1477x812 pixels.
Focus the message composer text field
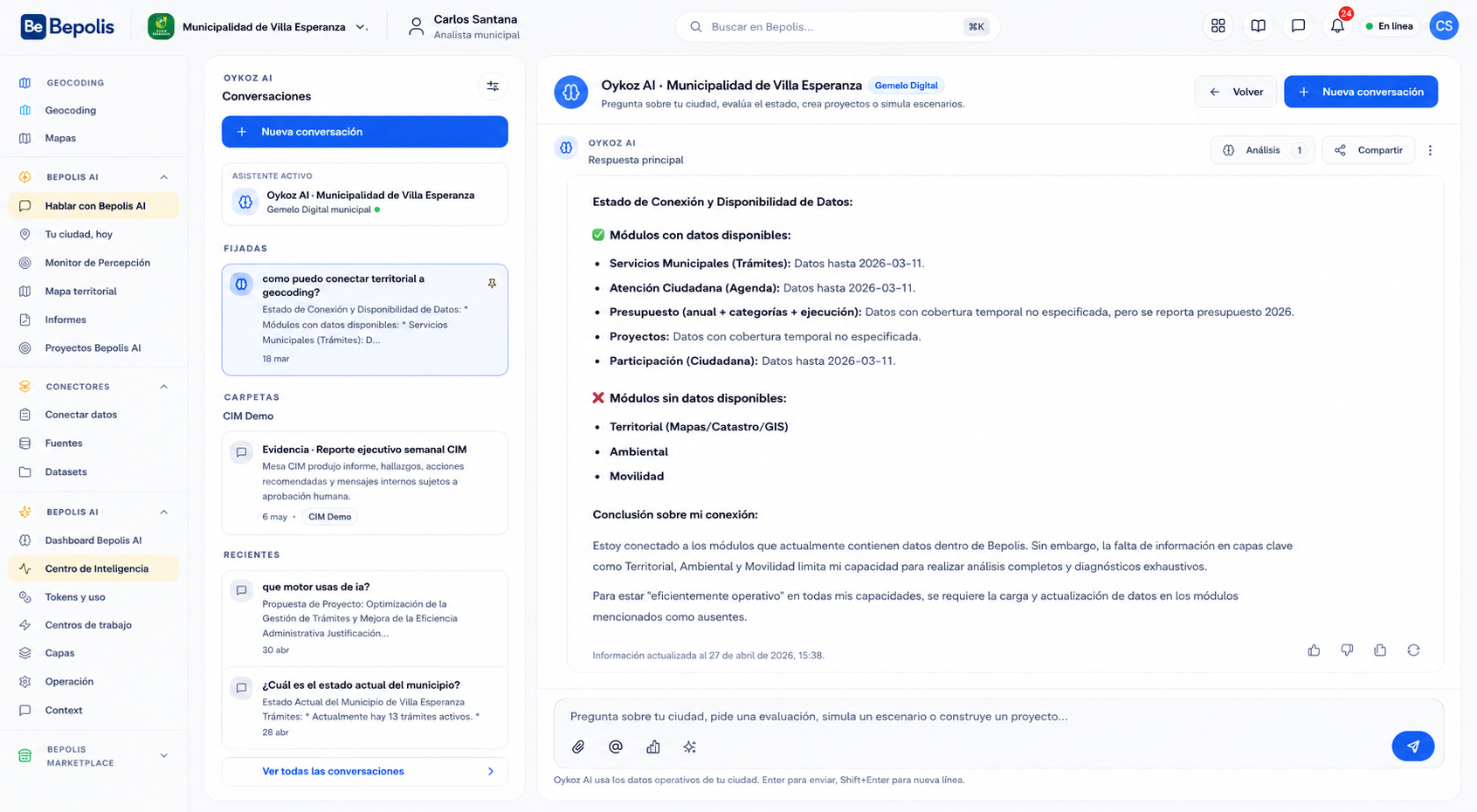[x=998, y=717]
